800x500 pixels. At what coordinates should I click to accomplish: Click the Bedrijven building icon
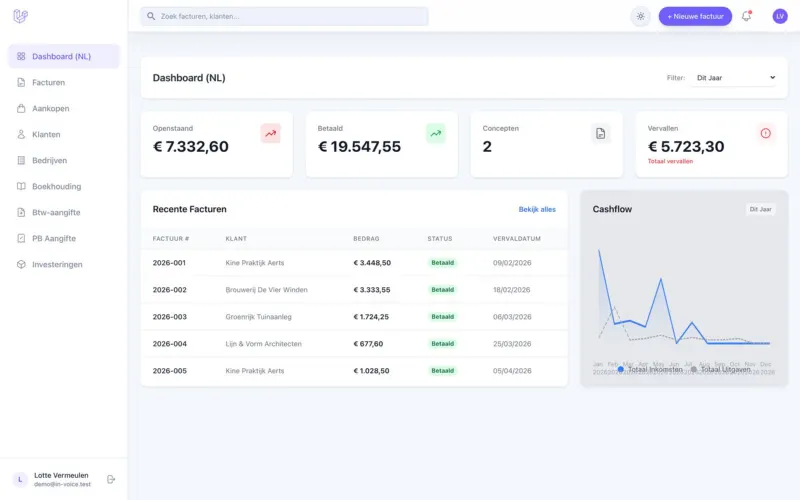coord(21,160)
